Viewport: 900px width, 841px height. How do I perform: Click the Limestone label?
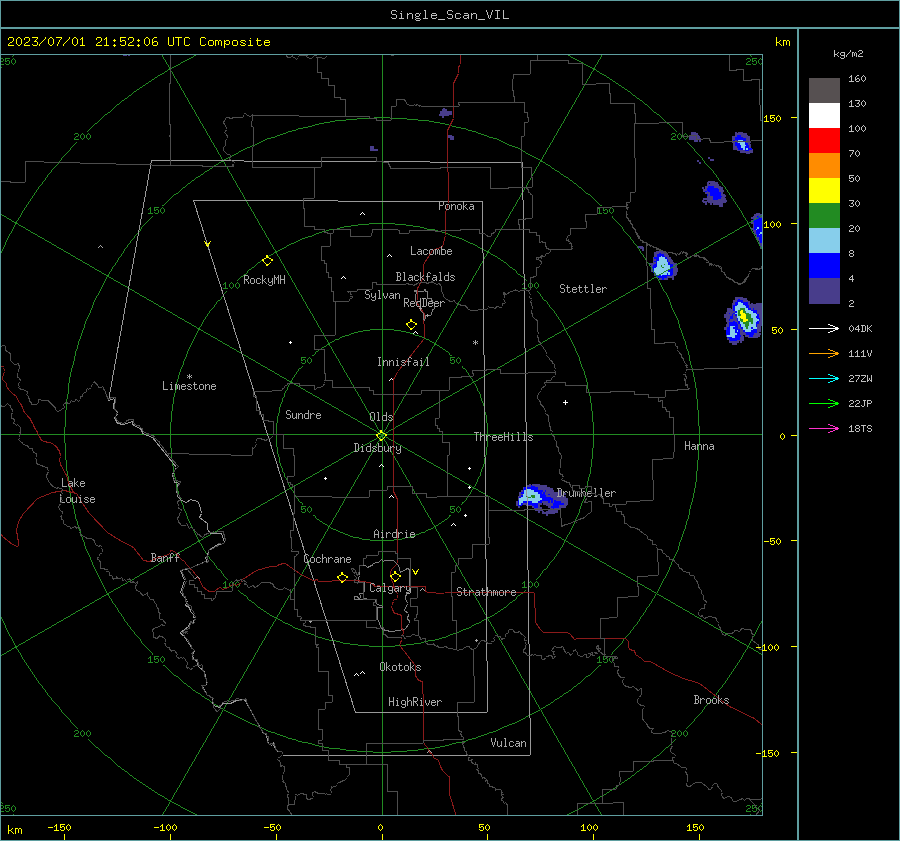click(189, 386)
